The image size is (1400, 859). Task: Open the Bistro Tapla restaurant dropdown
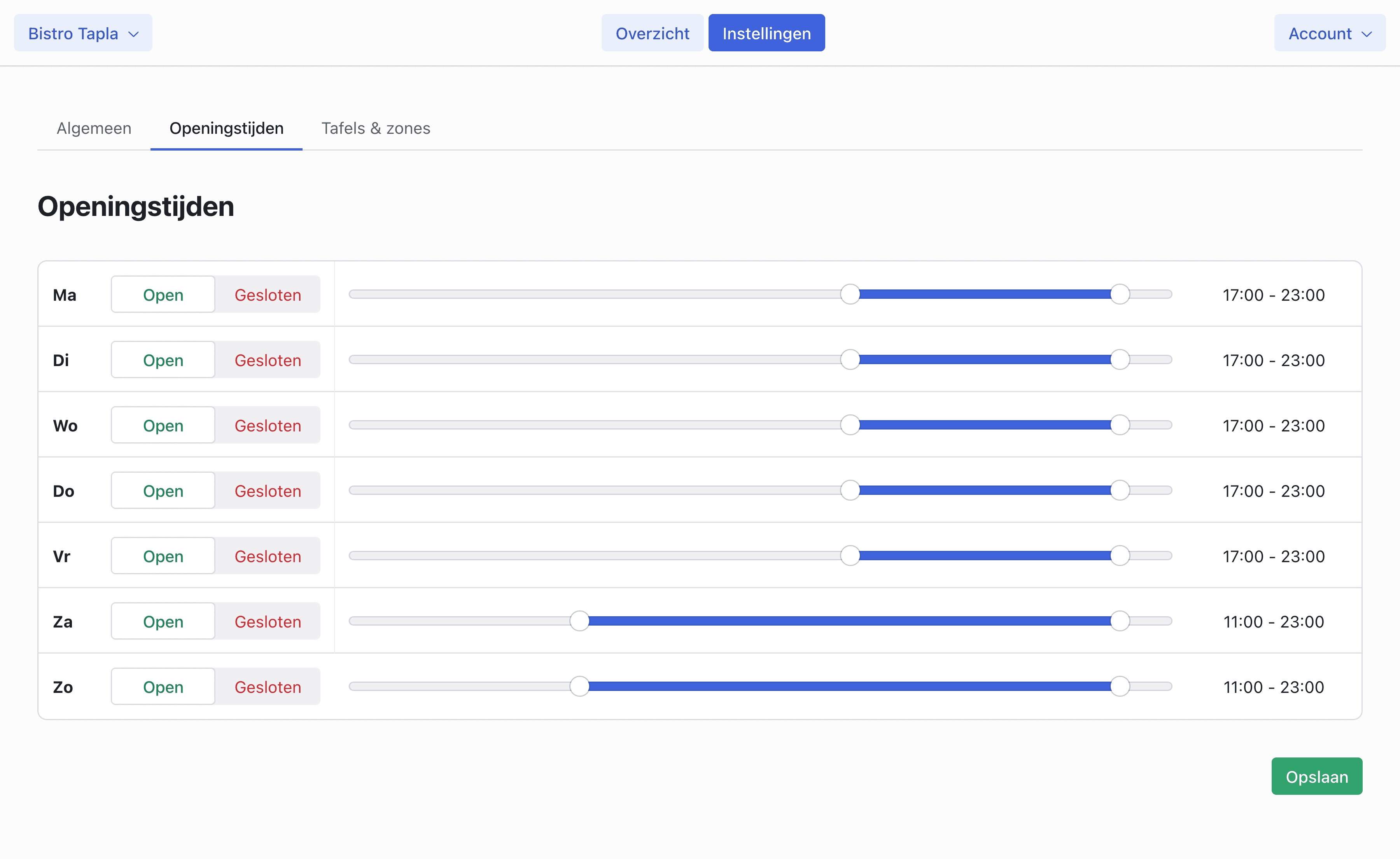pos(83,33)
